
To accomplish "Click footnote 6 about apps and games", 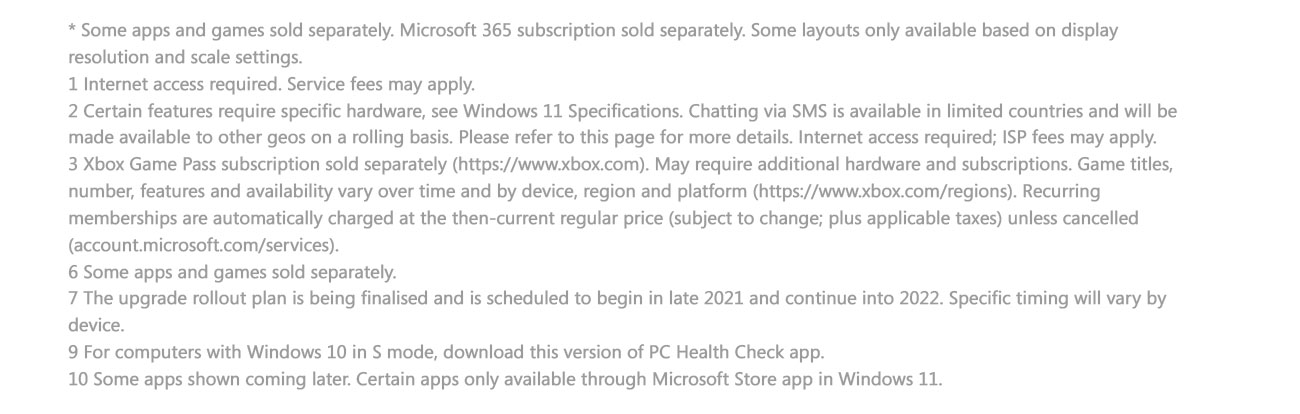I will (x=232, y=272).
